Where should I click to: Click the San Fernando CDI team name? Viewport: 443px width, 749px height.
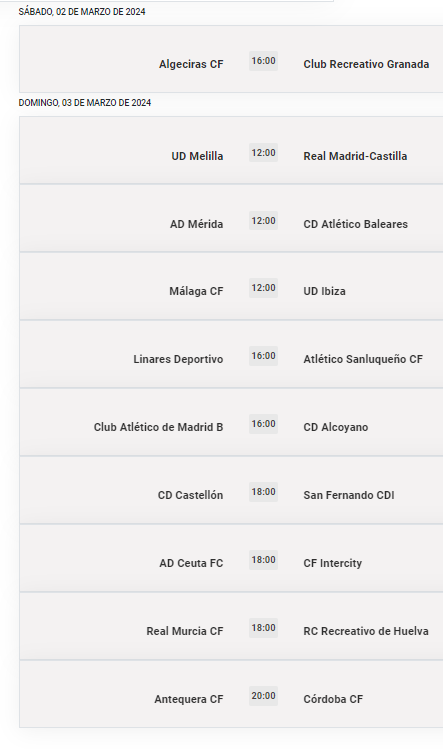pyautogui.click(x=349, y=495)
